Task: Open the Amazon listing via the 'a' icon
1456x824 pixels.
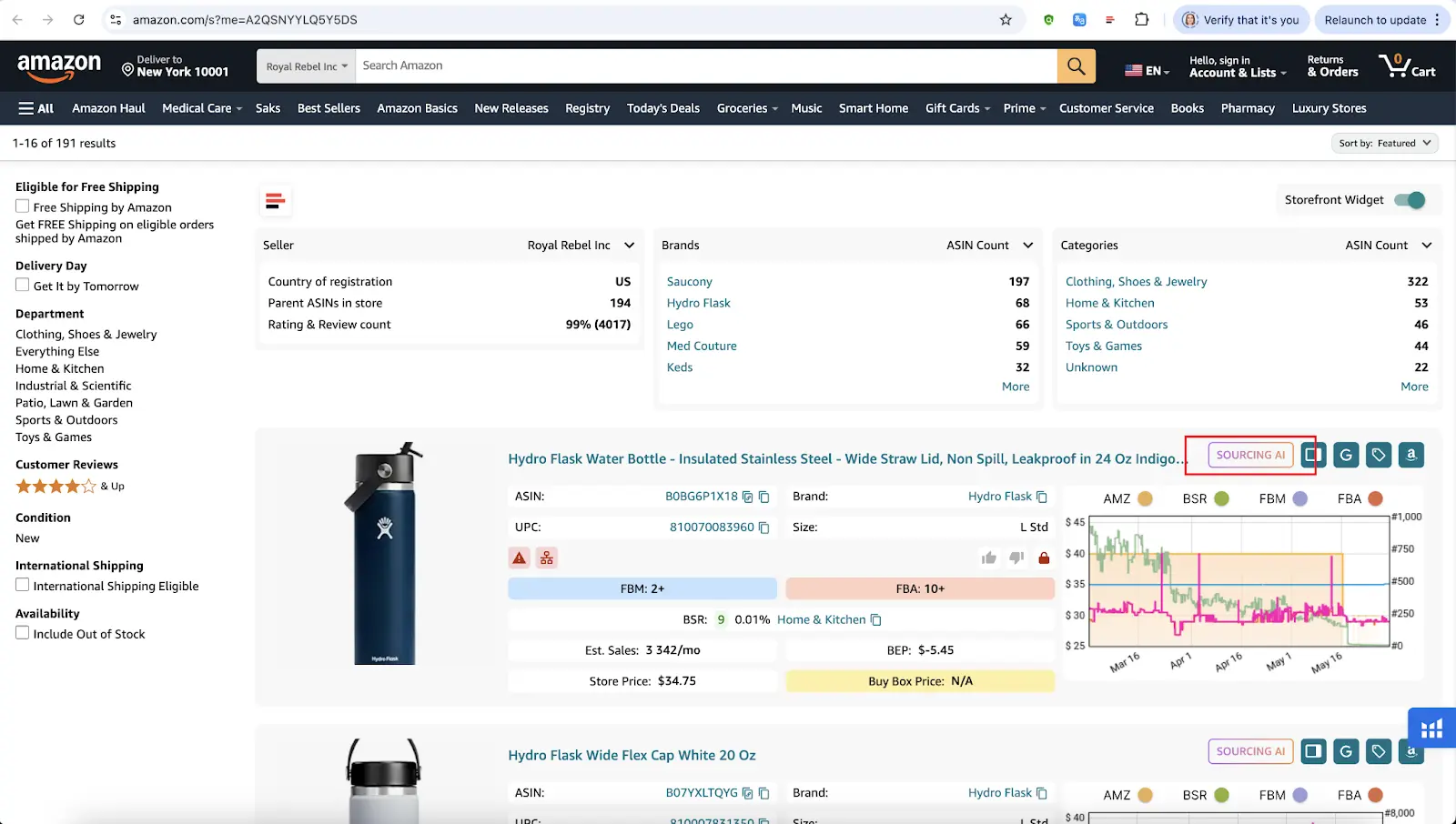Action: [1410, 455]
